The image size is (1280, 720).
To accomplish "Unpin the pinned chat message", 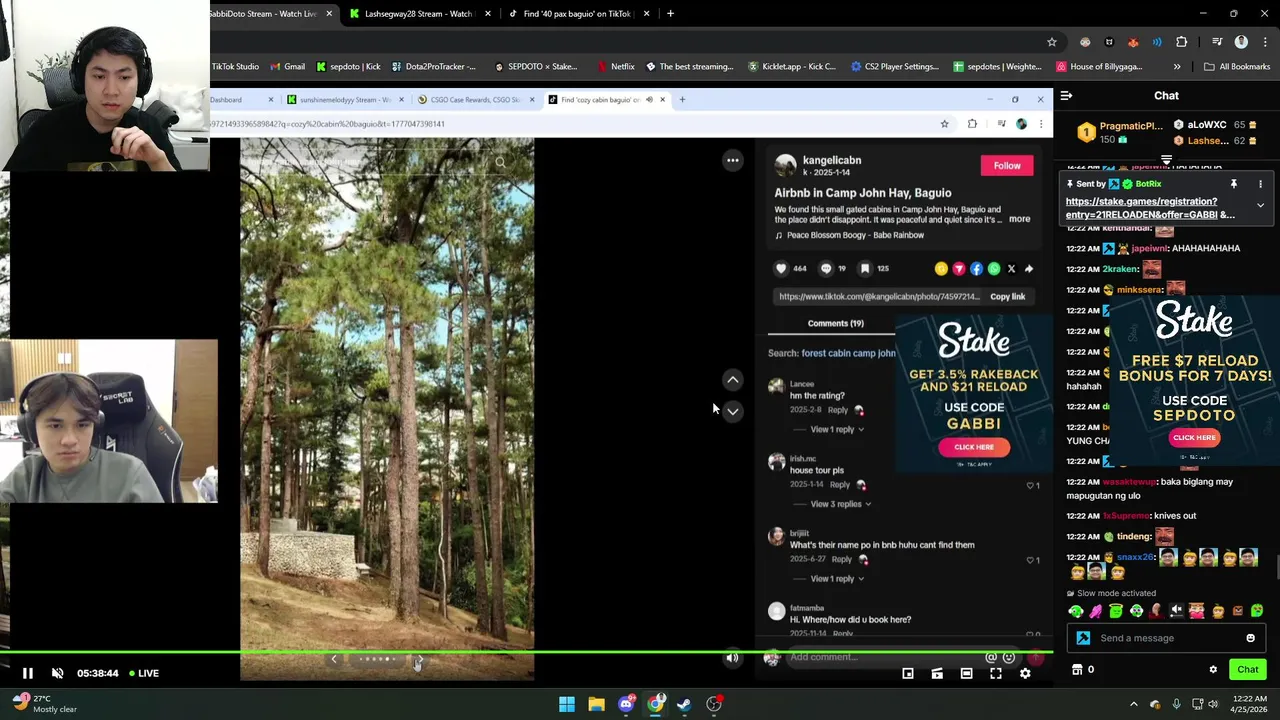I will 1234,184.
